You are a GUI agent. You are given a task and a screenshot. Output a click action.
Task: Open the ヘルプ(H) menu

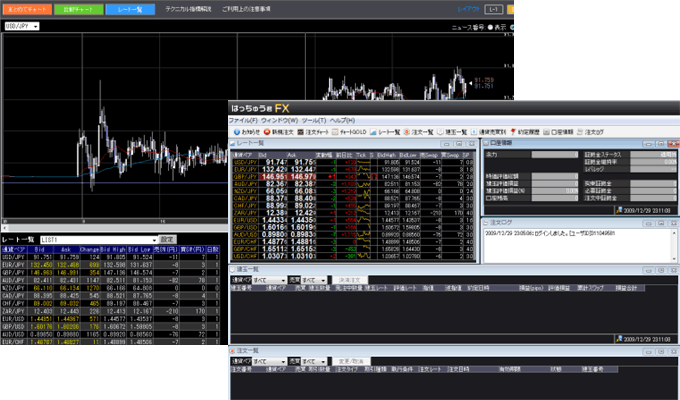coord(342,120)
